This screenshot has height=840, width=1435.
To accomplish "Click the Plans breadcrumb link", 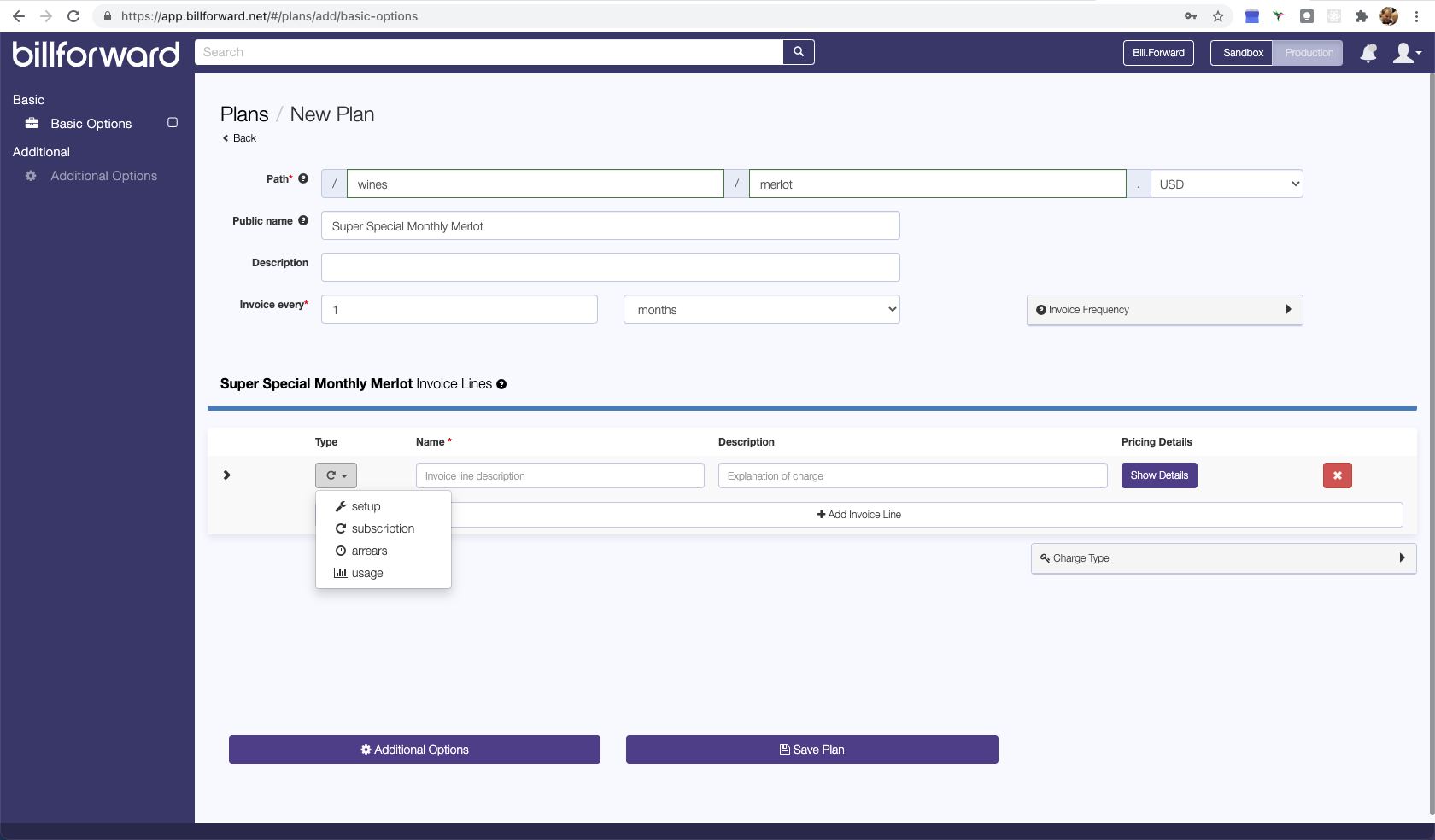I will tap(244, 114).
